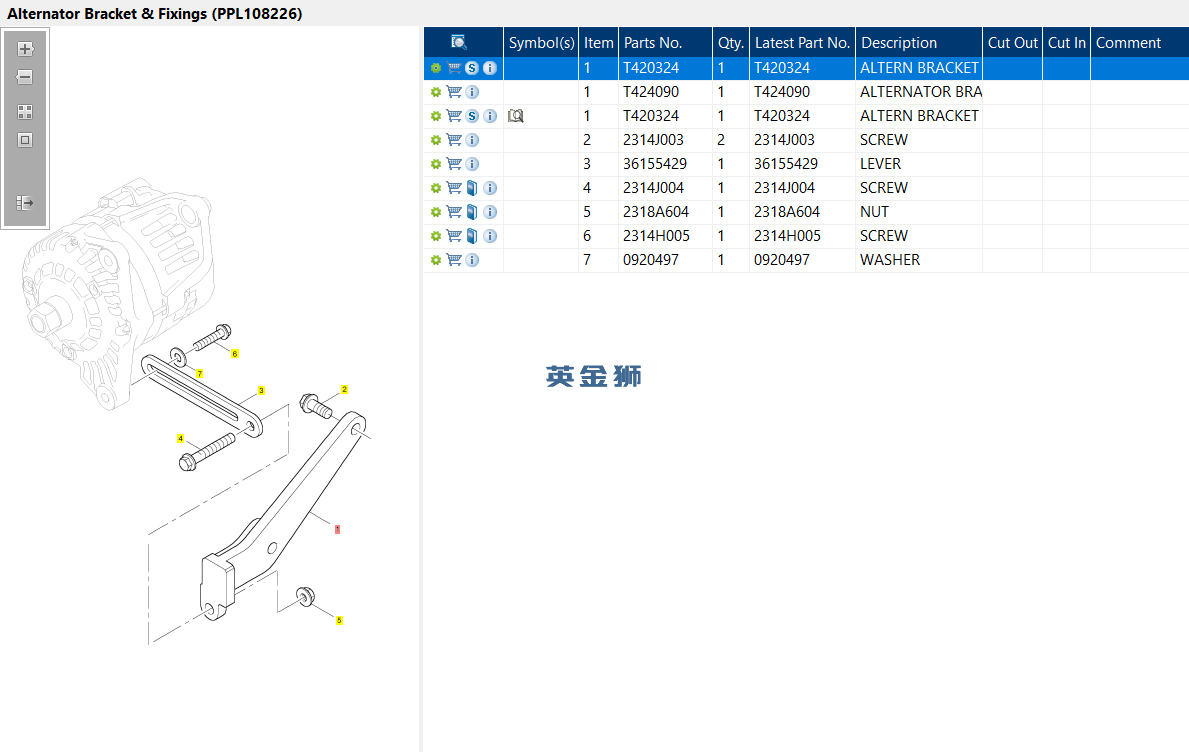Click the S icon in the highlighted T420324 row

click(x=472, y=68)
